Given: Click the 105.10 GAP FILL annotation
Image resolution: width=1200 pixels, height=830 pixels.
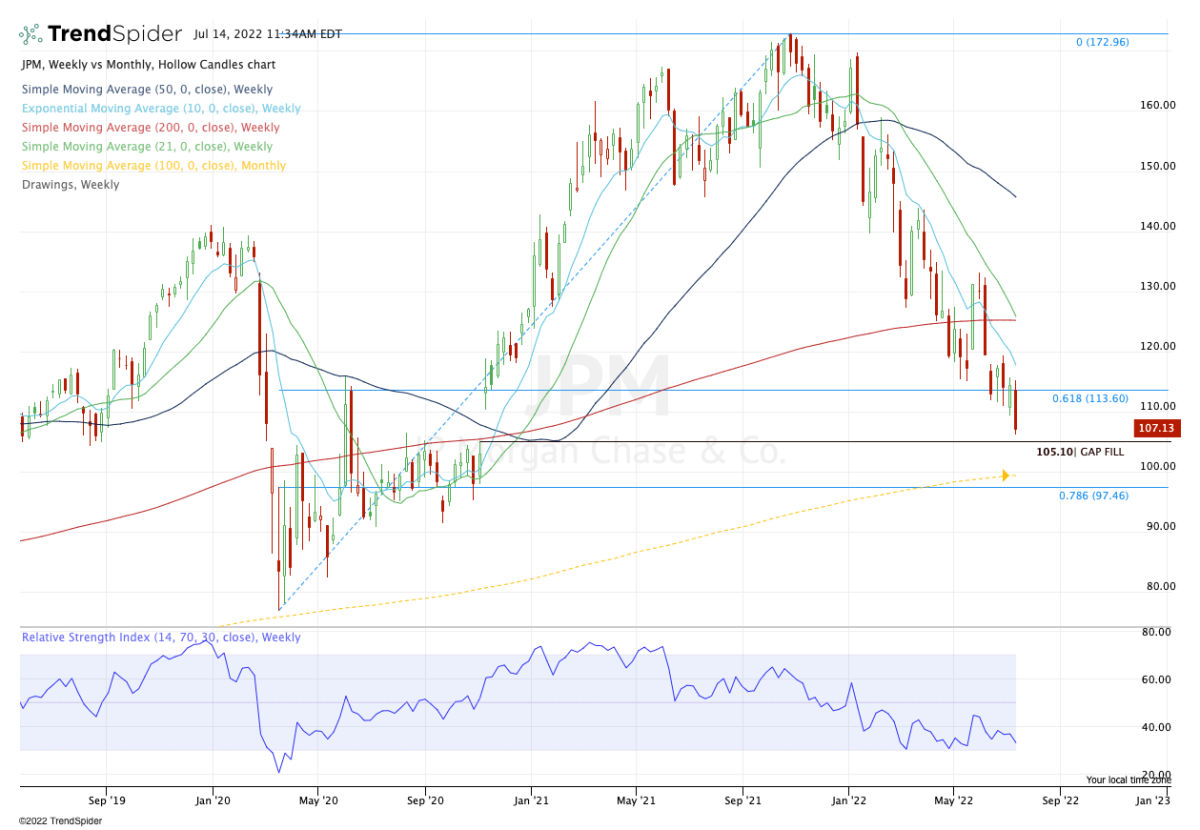Looking at the screenshot, I should [1079, 452].
